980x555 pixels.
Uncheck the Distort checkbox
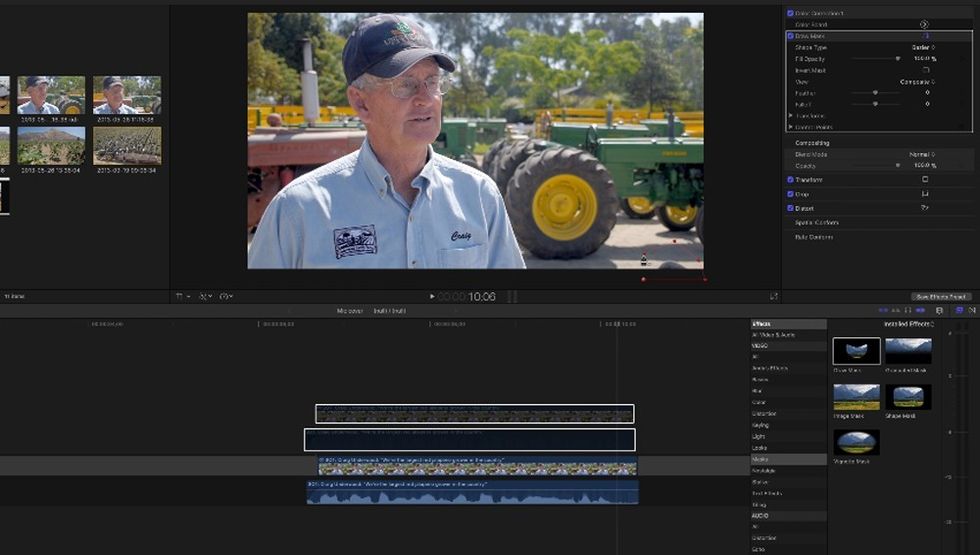coord(790,208)
